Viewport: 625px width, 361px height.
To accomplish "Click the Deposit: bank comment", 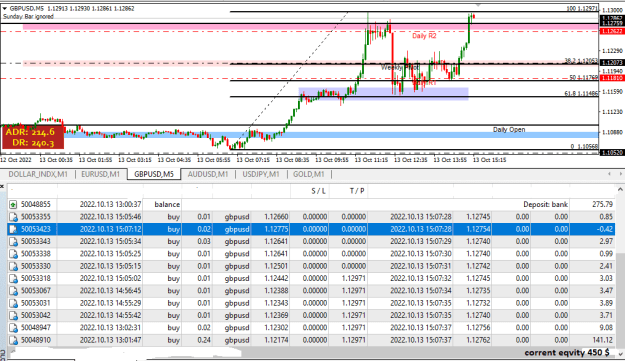I will (x=545, y=204).
